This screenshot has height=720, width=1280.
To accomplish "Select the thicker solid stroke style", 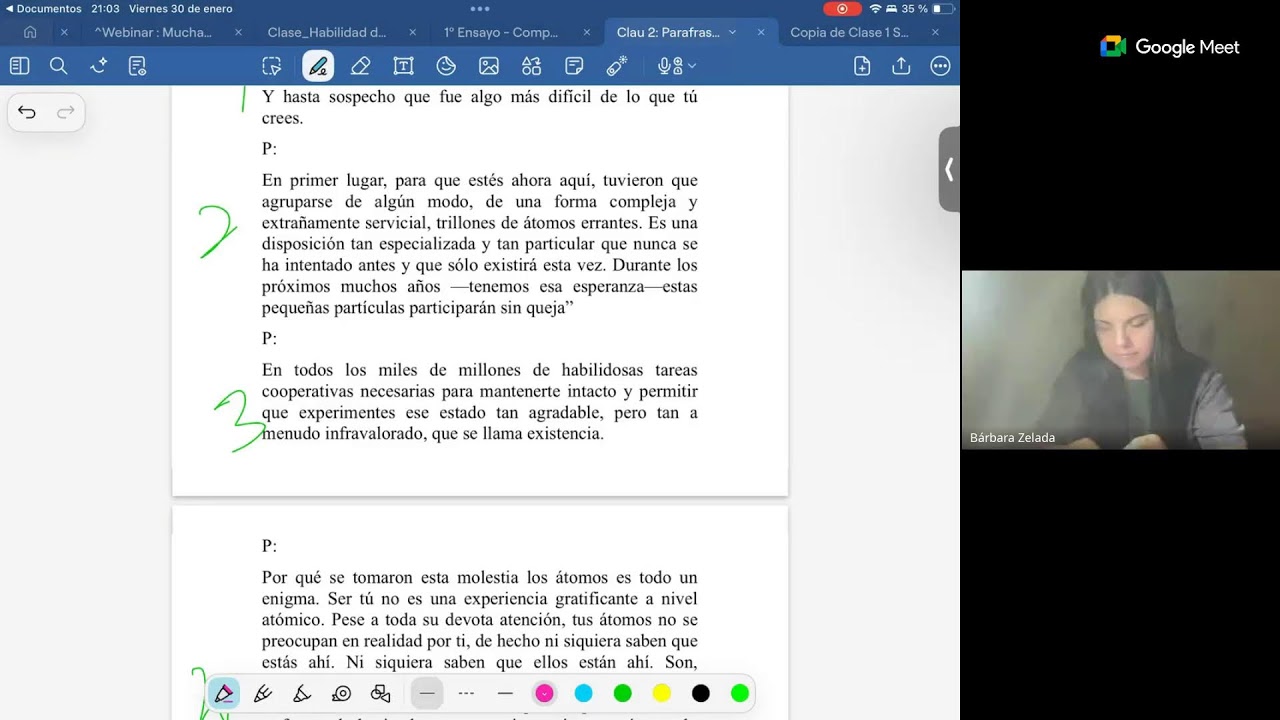I will tap(505, 693).
